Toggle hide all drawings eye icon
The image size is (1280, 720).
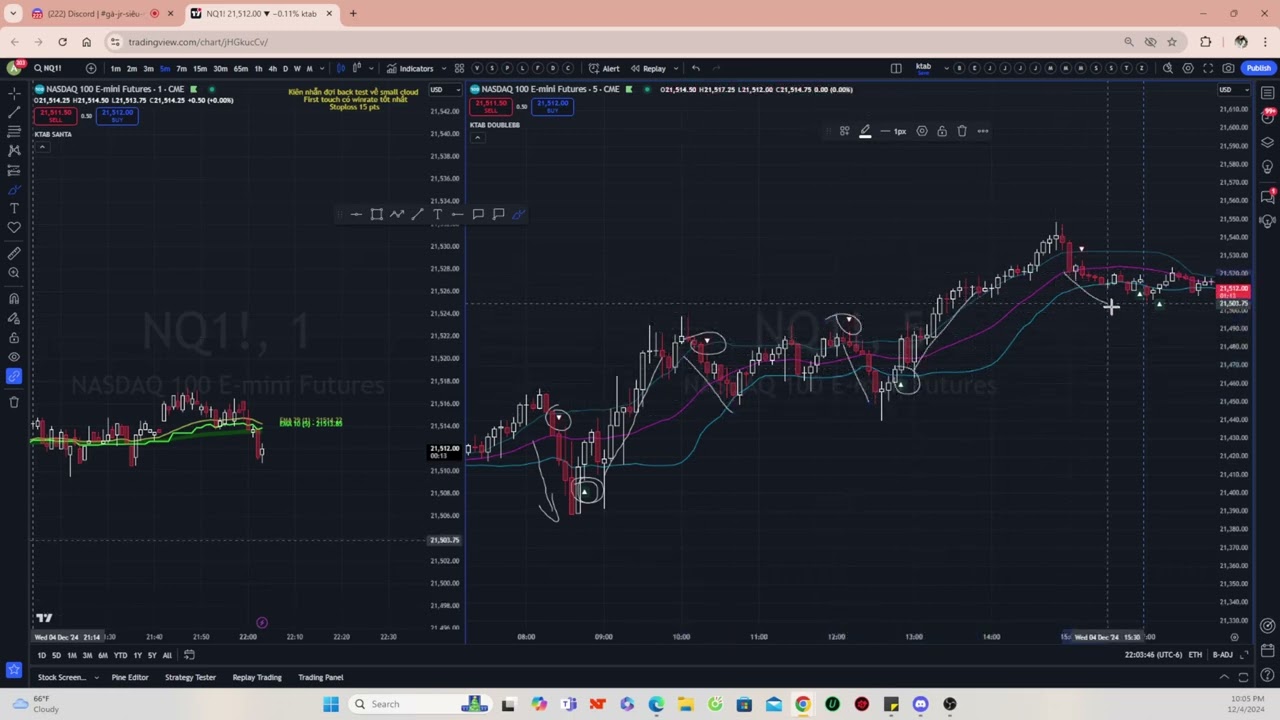point(14,357)
